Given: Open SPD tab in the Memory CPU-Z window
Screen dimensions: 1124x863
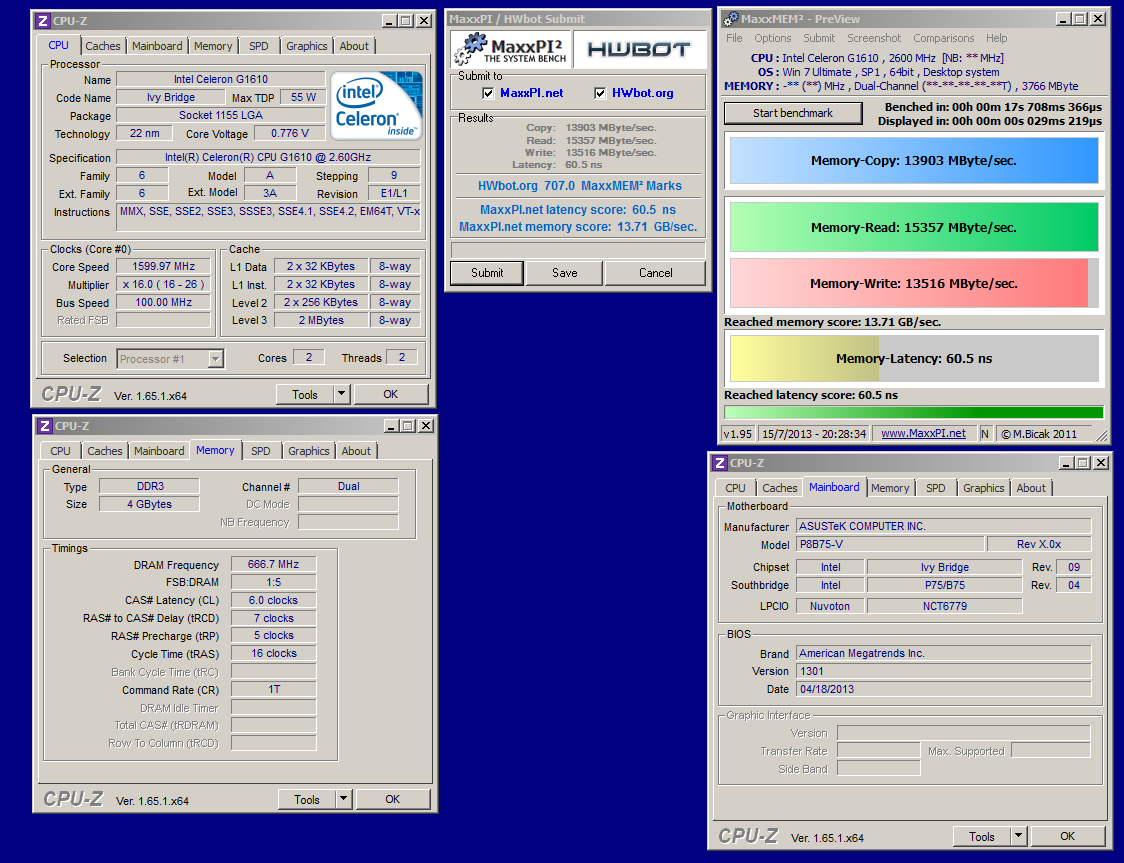Looking at the screenshot, I should pyautogui.click(x=261, y=451).
